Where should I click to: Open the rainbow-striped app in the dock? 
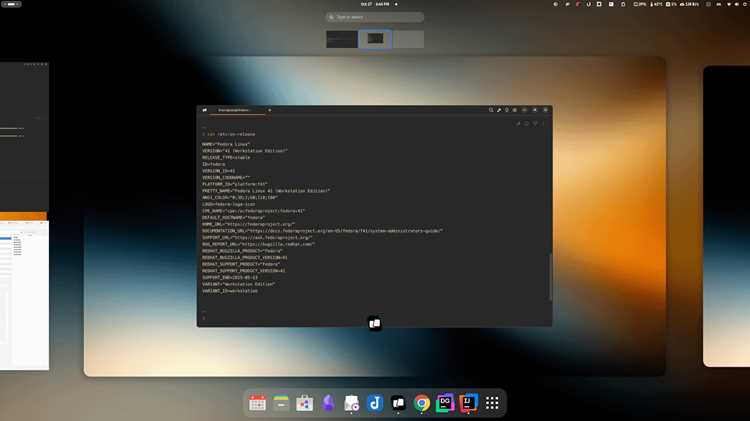281,403
